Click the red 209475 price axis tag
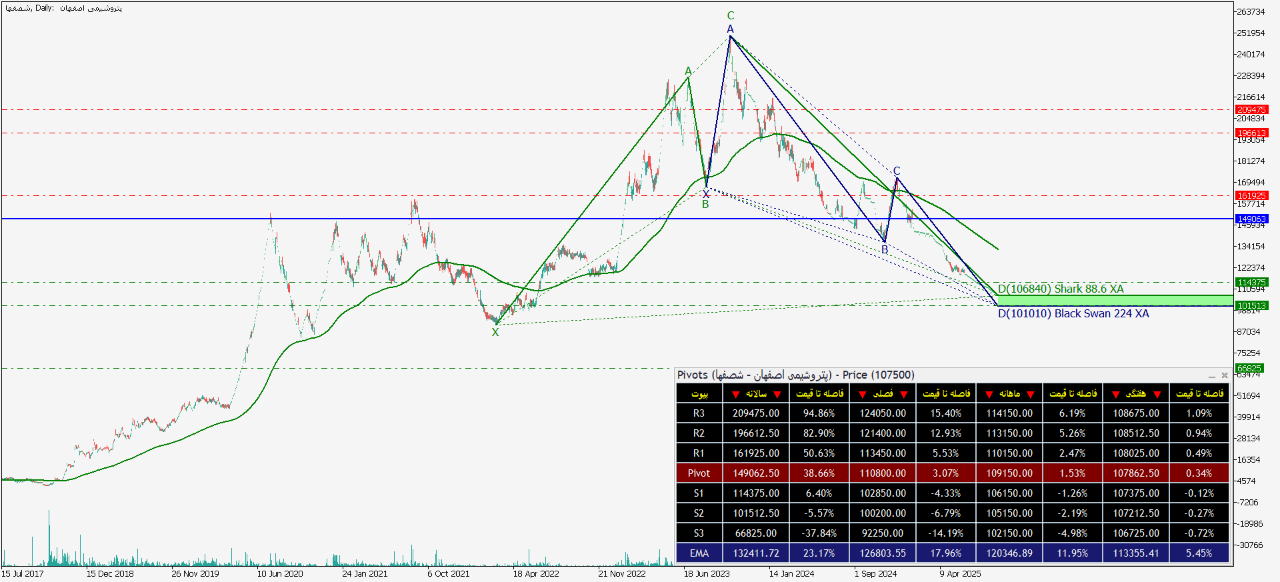Viewport: 1280px width, 582px height. pos(1251,109)
